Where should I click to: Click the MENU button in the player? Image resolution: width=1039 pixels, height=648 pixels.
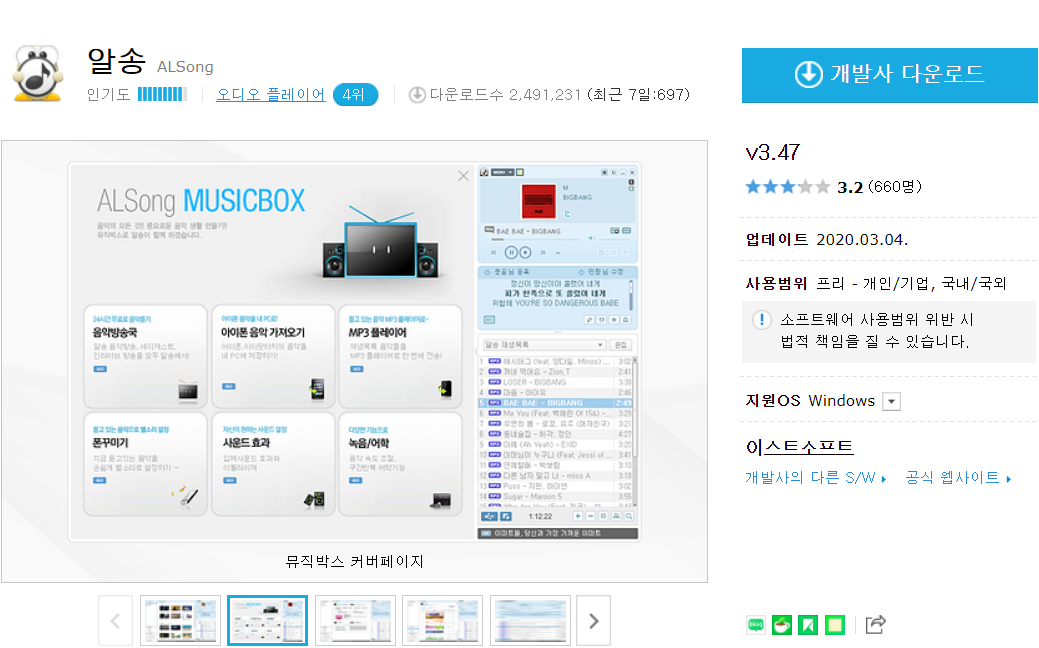502,172
